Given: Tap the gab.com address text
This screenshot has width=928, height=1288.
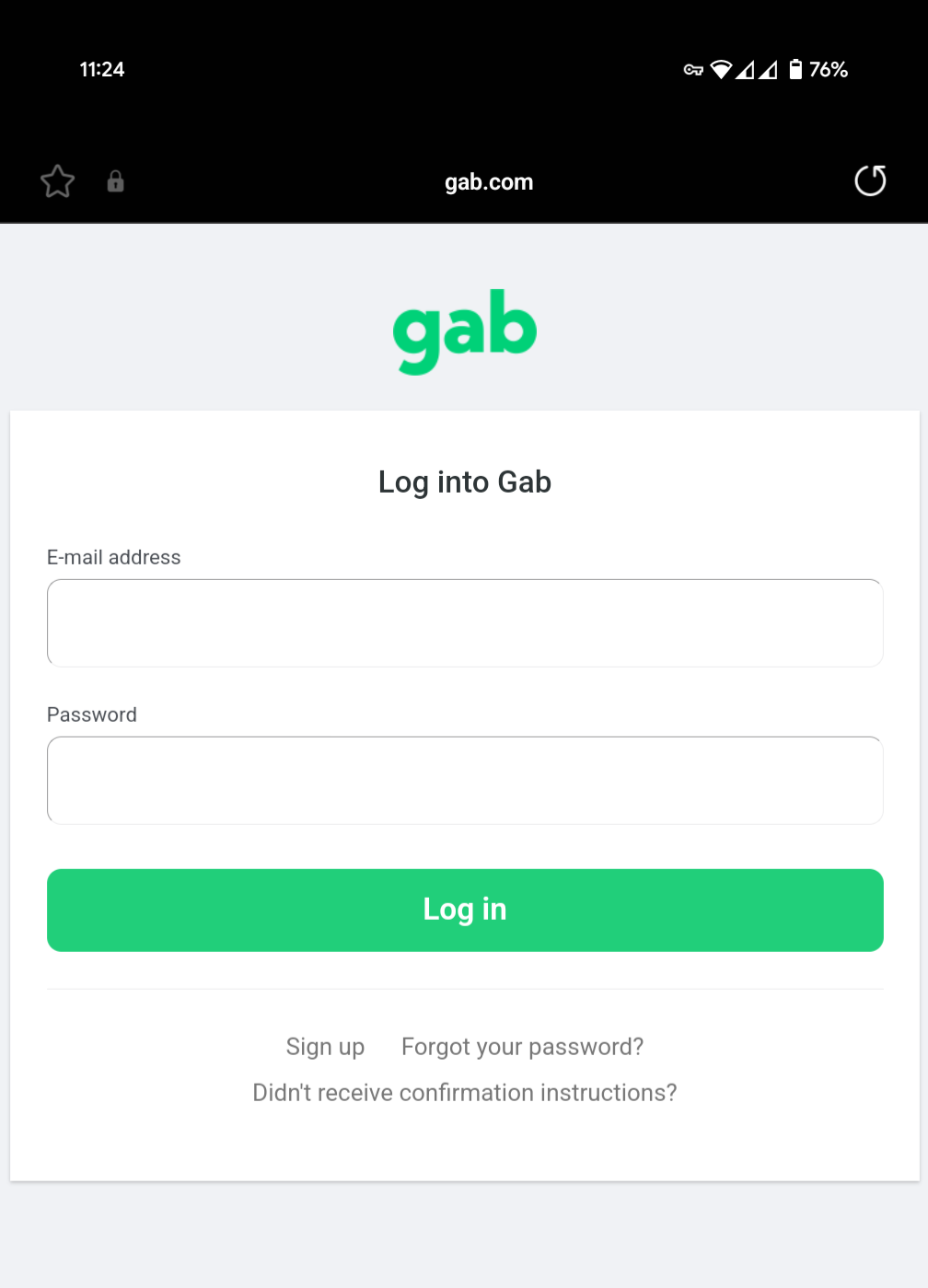Looking at the screenshot, I should [x=489, y=182].
